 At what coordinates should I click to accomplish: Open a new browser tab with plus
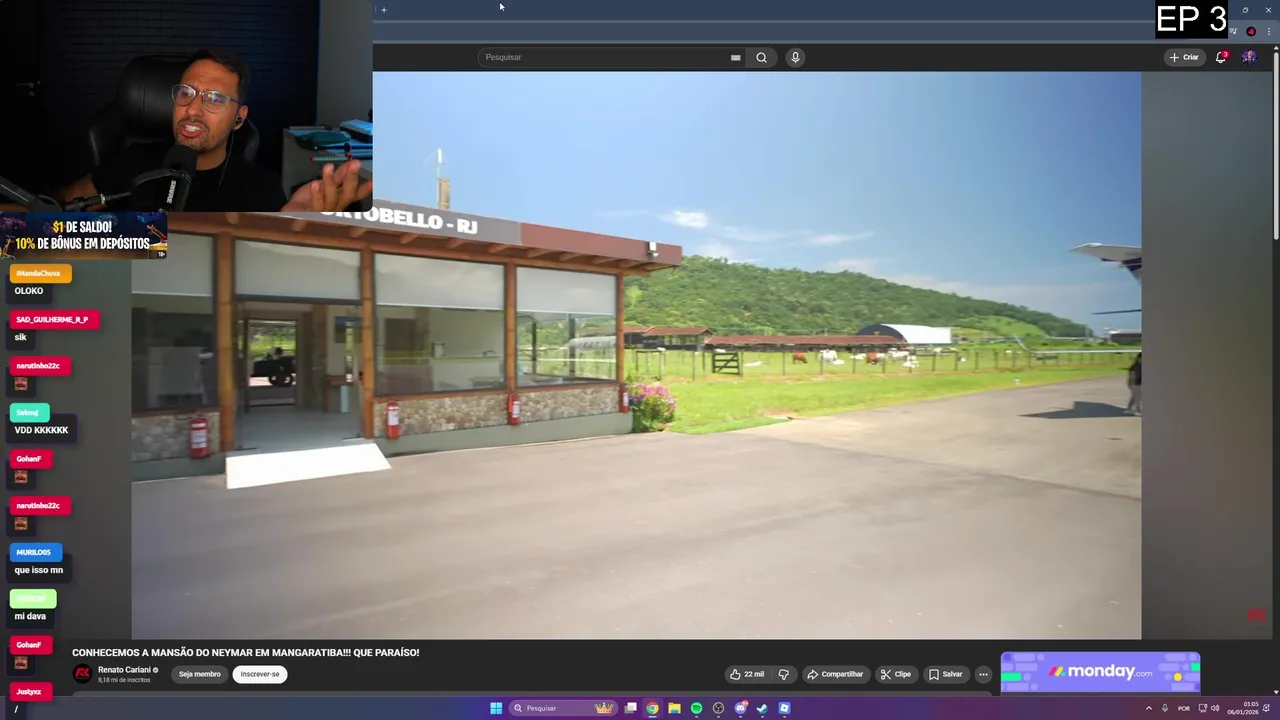[x=384, y=10]
